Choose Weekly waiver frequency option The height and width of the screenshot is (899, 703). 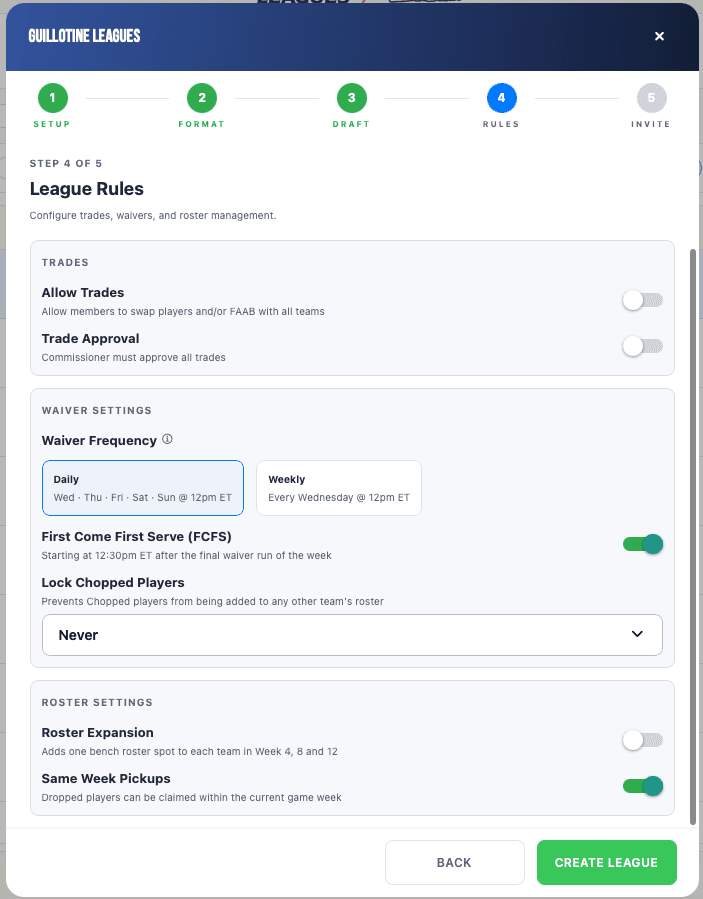pos(339,488)
